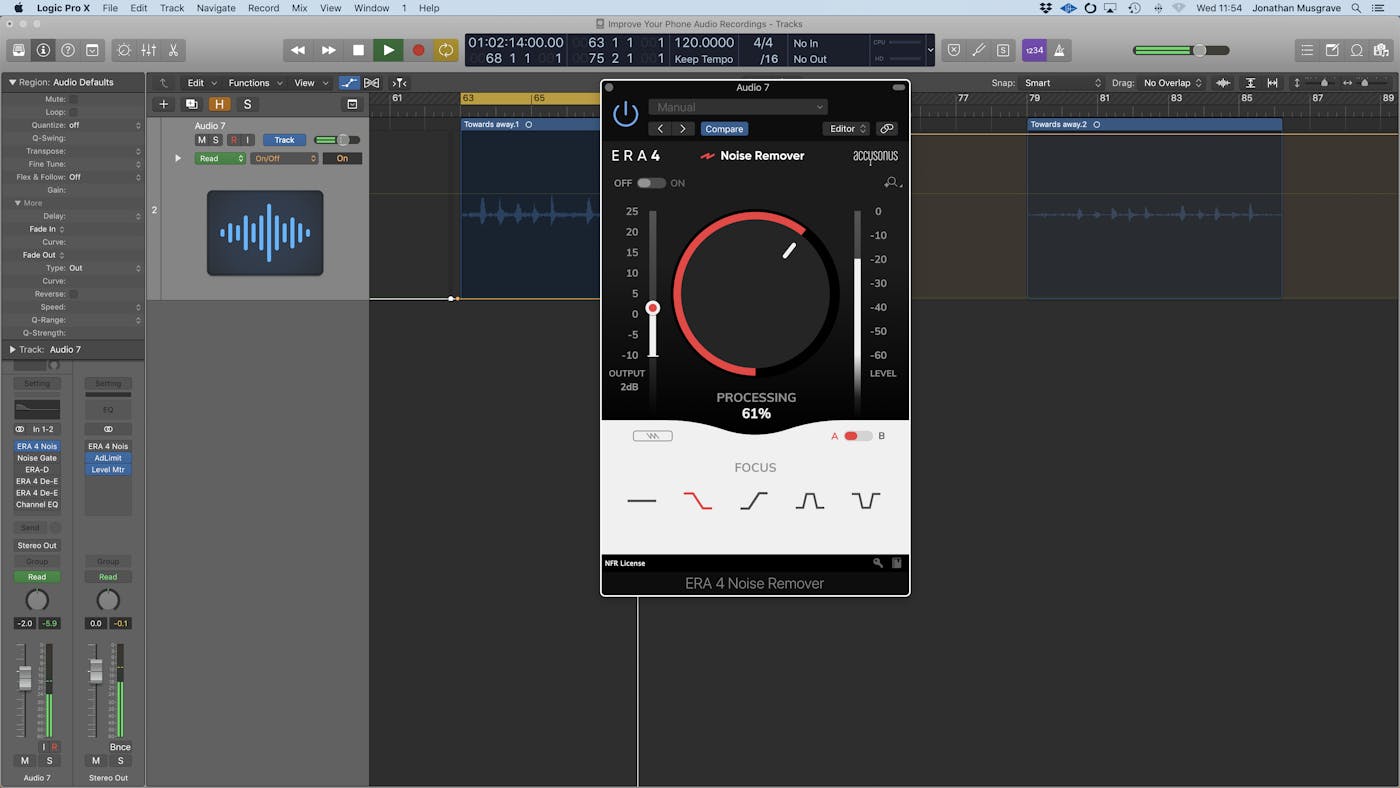Click the AdLimit plugin on Stereo Out
The width and height of the screenshot is (1400, 788).
pyautogui.click(x=108, y=458)
